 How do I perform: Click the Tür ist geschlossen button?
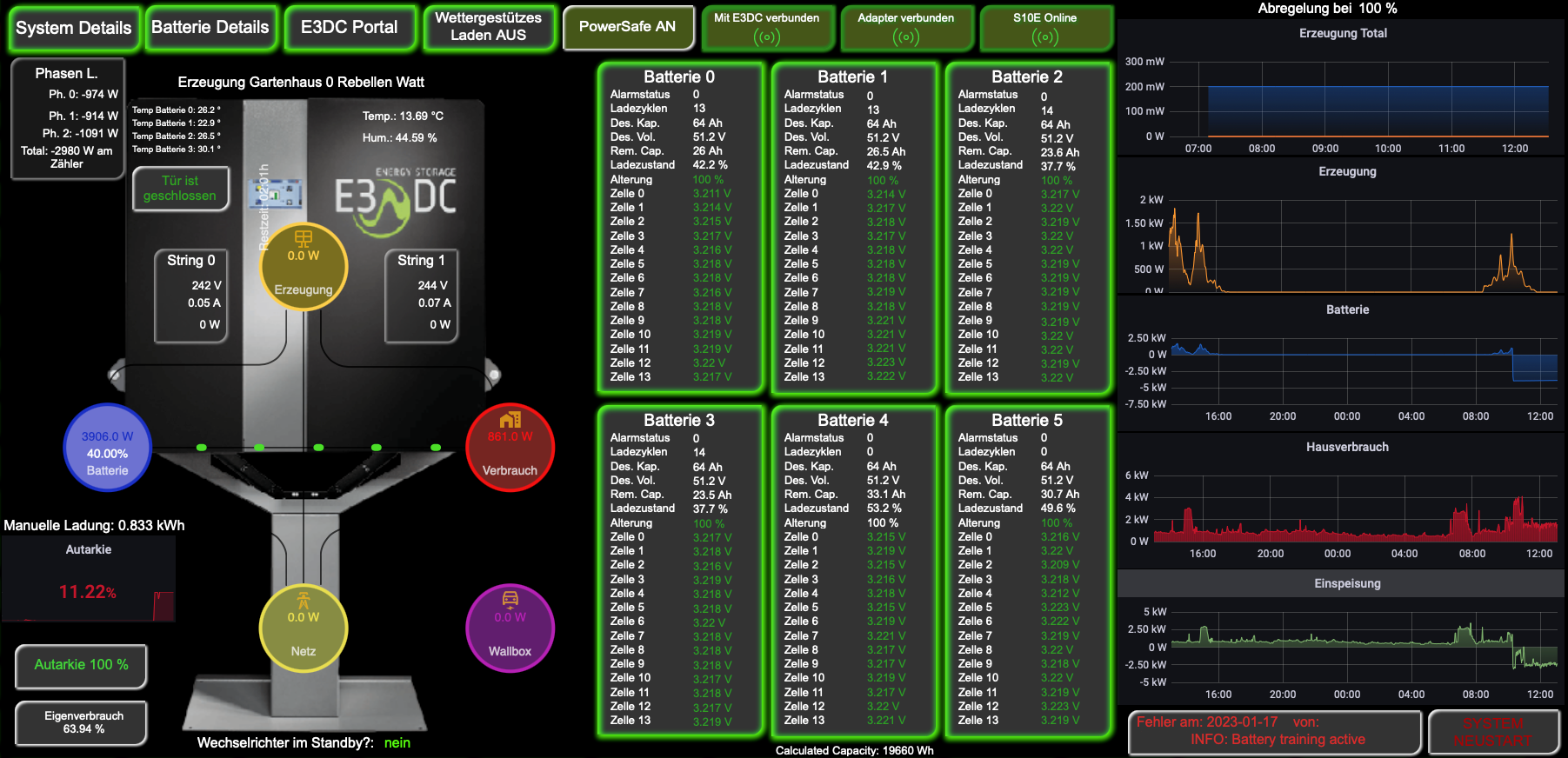(x=180, y=189)
